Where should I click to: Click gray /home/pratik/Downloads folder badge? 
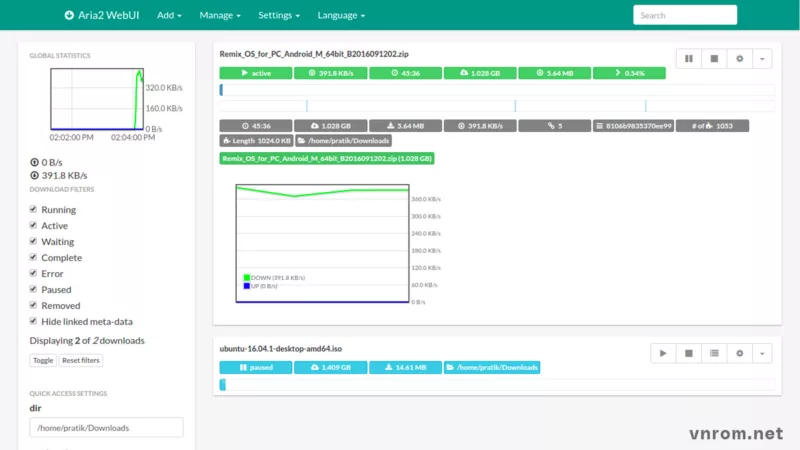pos(343,140)
